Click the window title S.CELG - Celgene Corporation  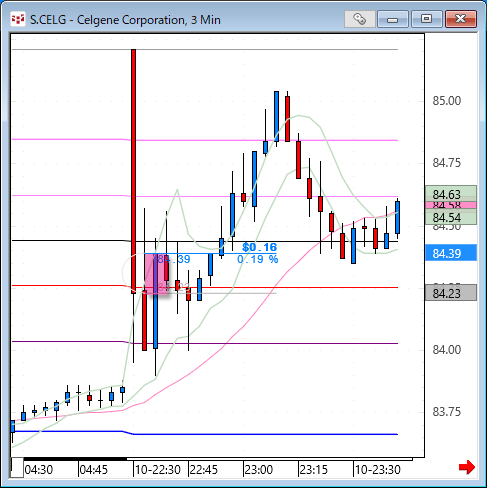pyautogui.click(x=125, y=20)
